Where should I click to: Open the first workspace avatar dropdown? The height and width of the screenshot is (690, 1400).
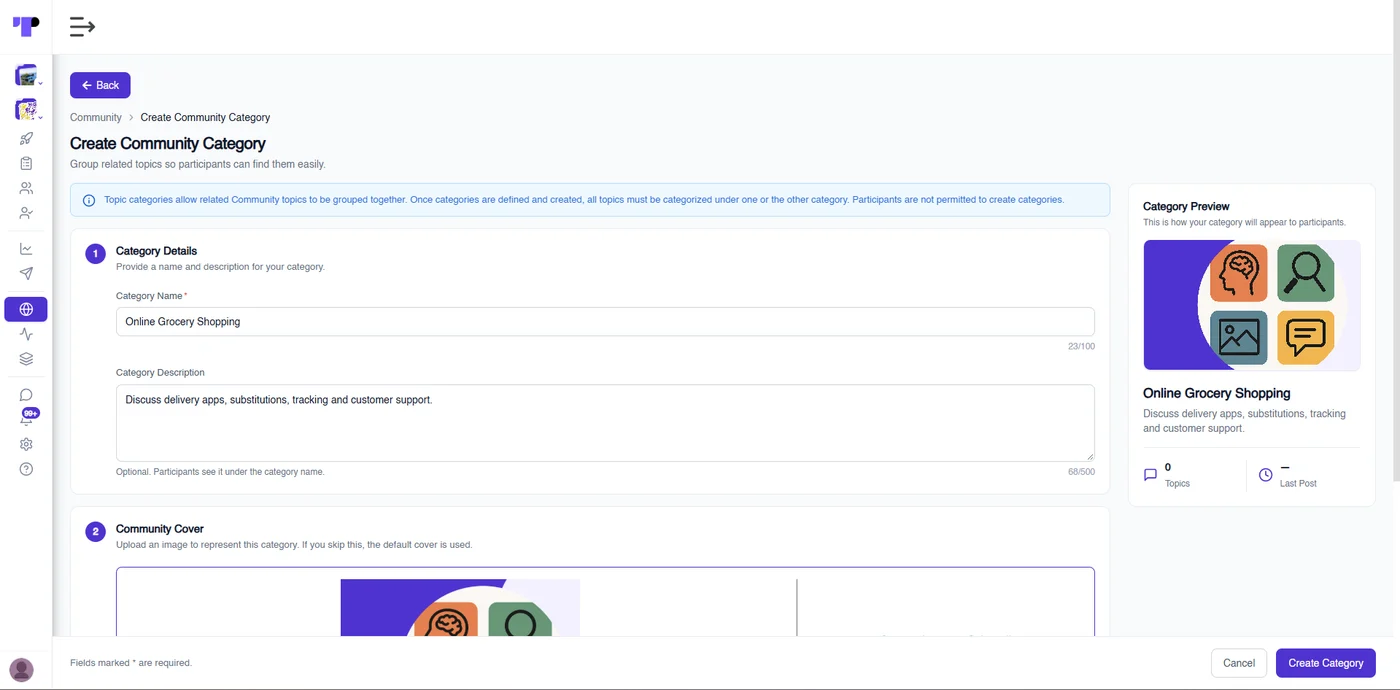pos(27,75)
